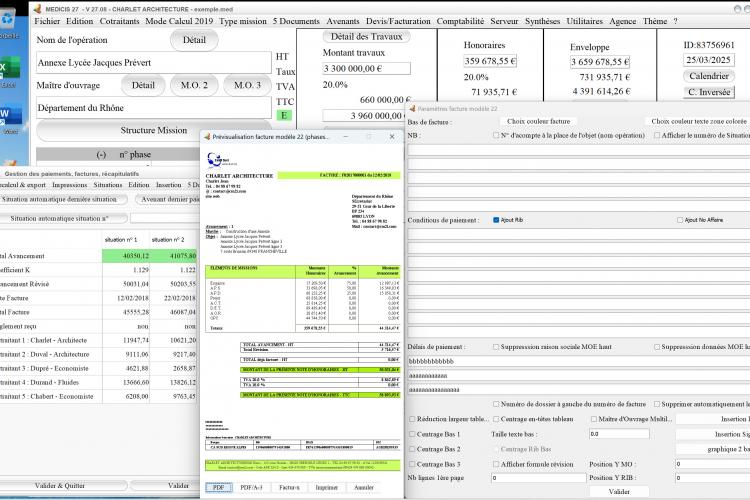Open the Cotraitants menu
This screenshot has width=750, height=500.
click(119, 21)
